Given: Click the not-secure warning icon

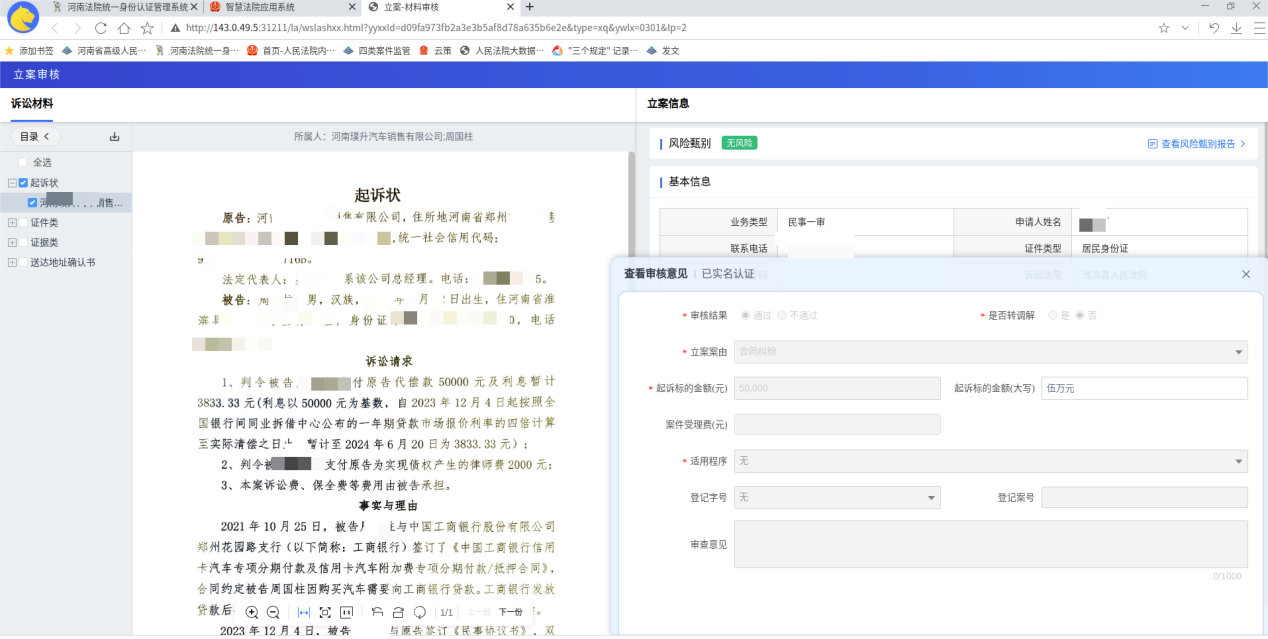Looking at the screenshot, I should pyautogui.click(x=176, y=28).
